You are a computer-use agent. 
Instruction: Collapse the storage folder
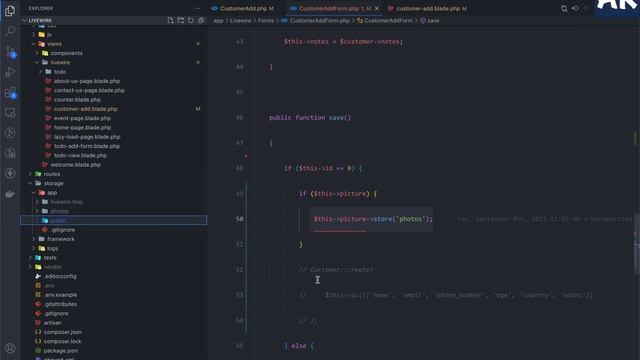[53, 183]
